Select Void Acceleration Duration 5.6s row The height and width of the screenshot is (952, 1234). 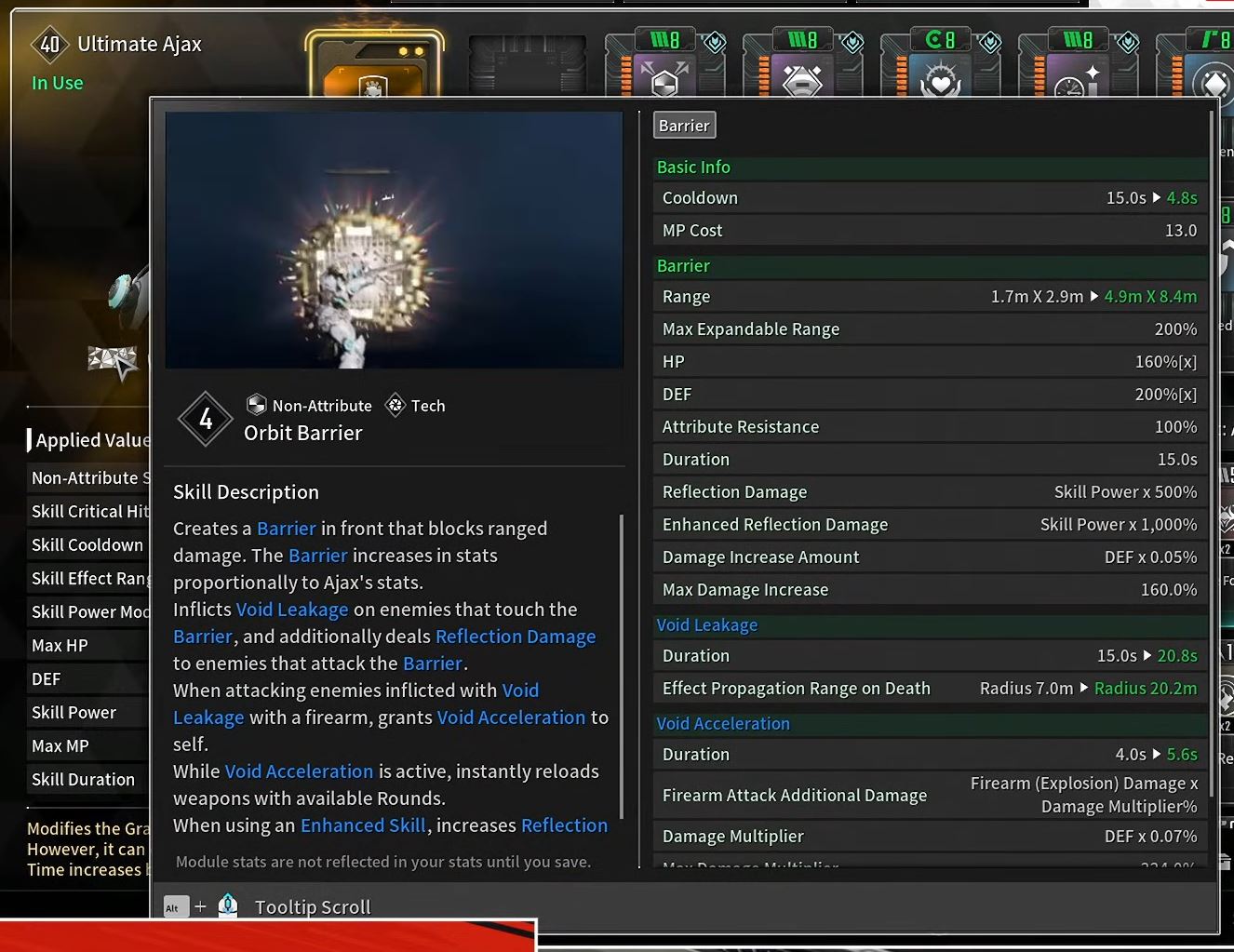930,755
